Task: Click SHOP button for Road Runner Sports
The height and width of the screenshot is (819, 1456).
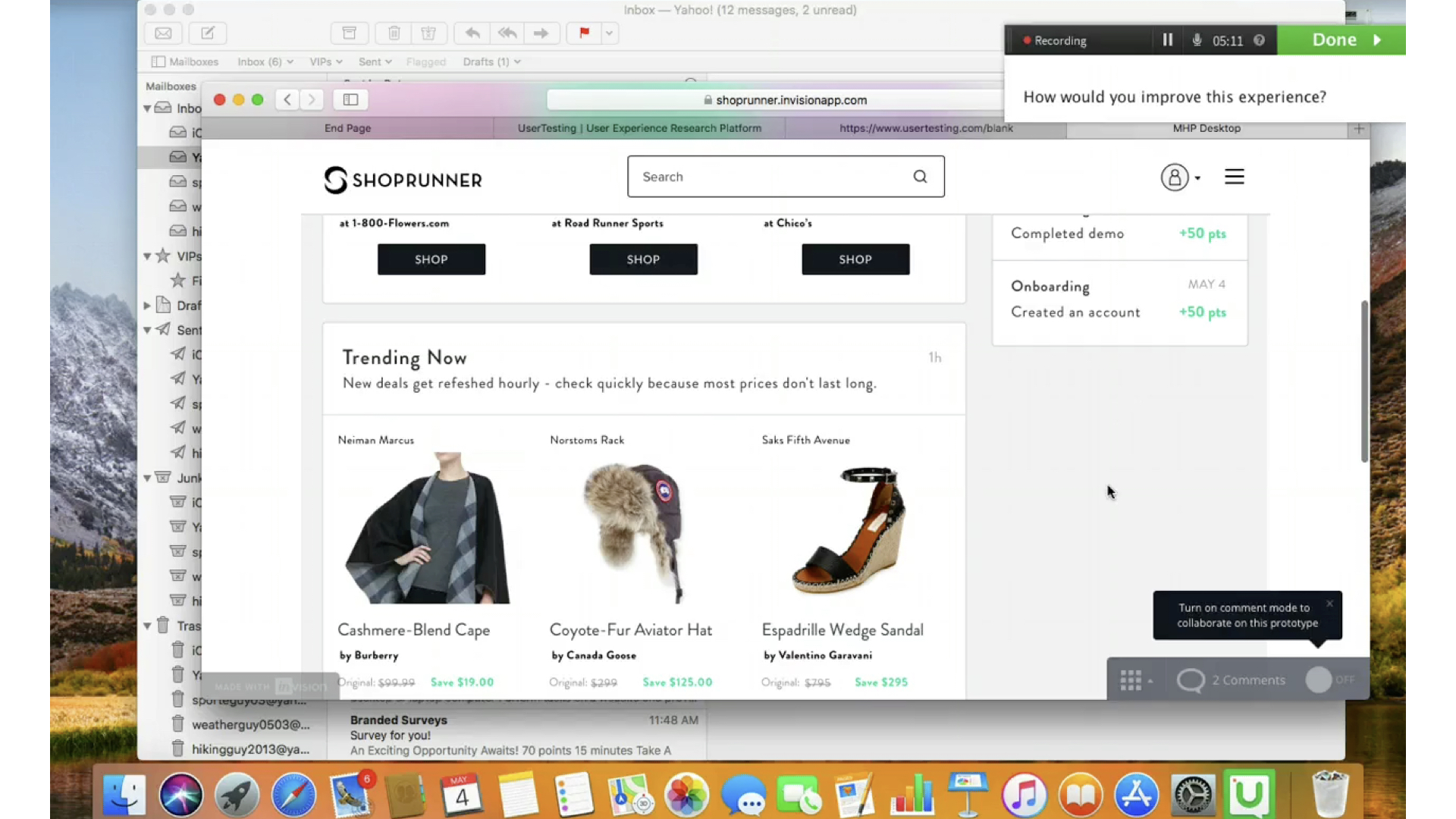Action: pyautogui.click(x=643, y=259)
